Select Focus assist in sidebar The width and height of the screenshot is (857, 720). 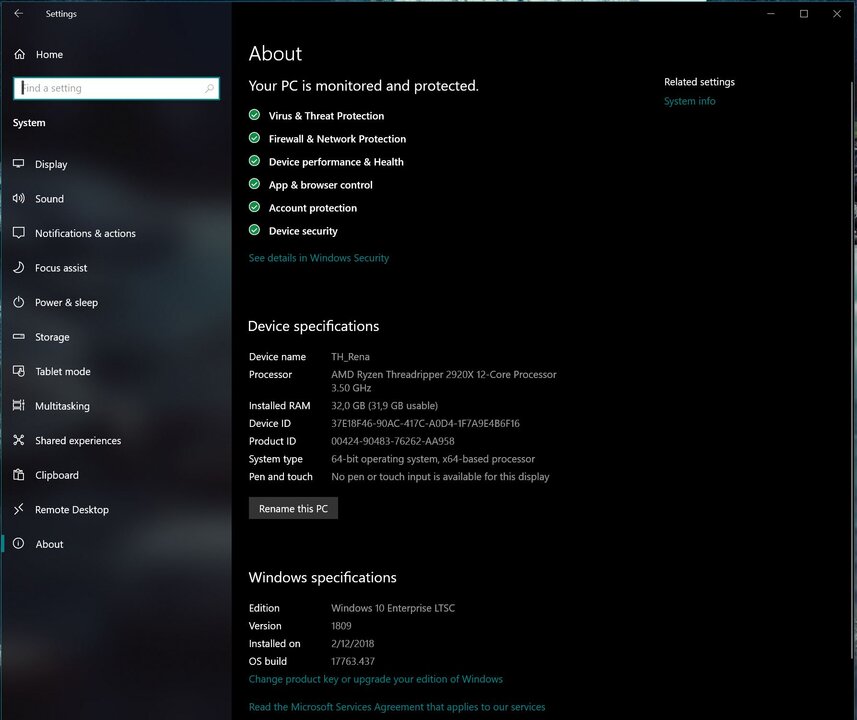pyautogui.click(x=115, y=267)
